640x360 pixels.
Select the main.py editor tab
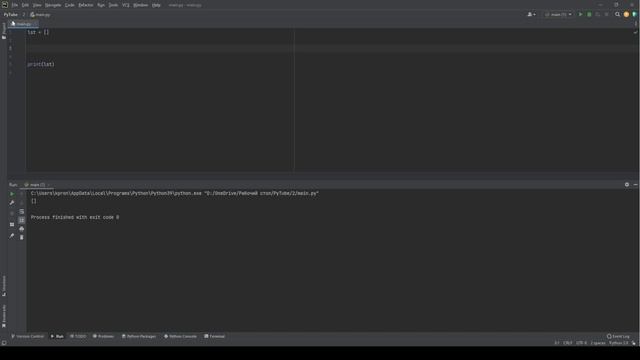[x=22, y=24]
